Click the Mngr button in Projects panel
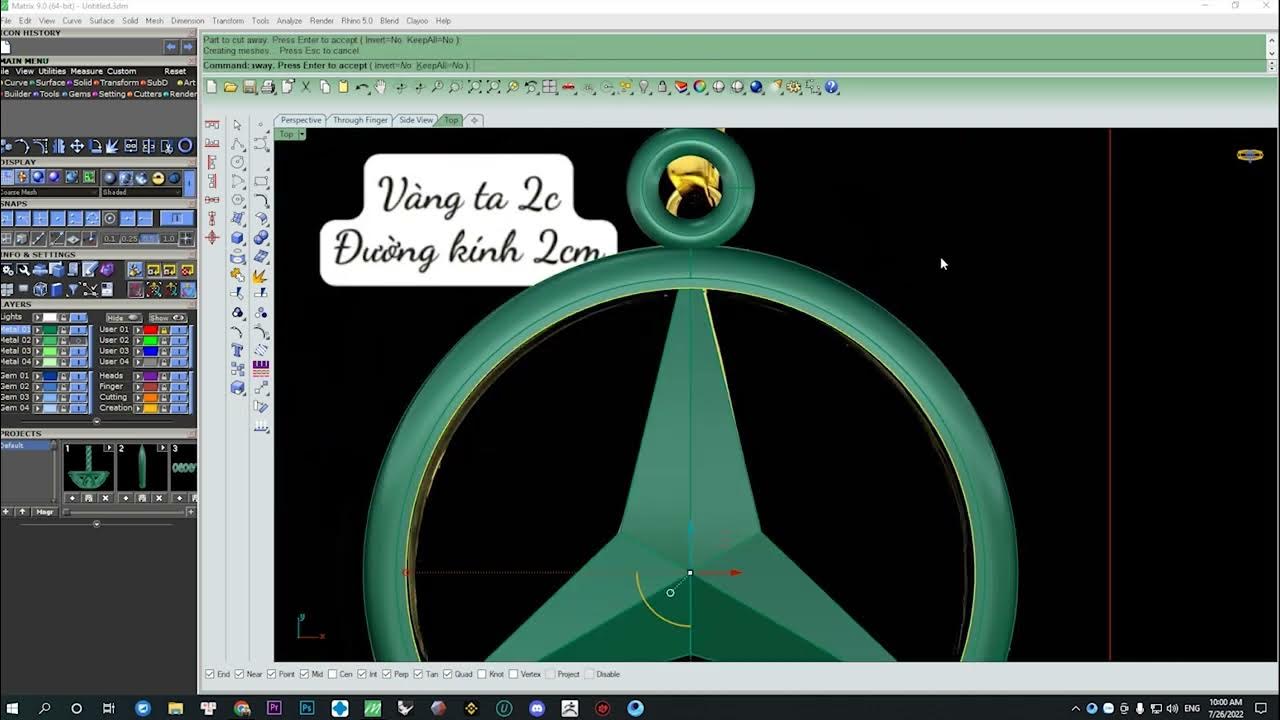This screenshot has width=1280, height=720. tap(45, 512)
